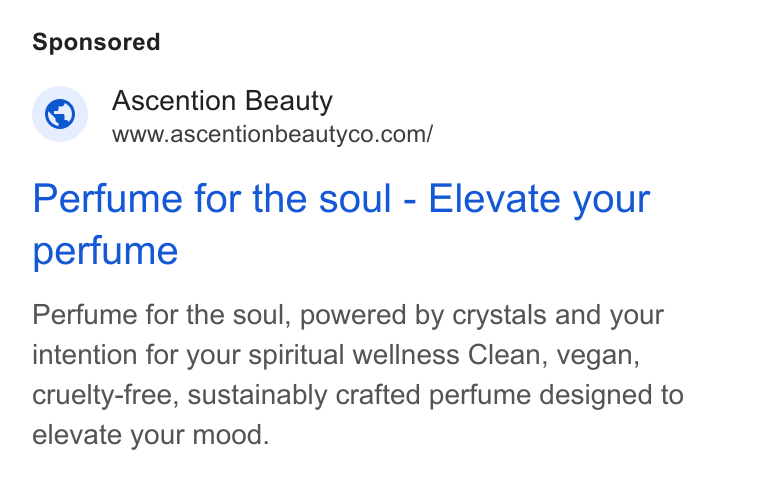Visit the www.ascentionbeautyco.com/ URL

(272, 134)
